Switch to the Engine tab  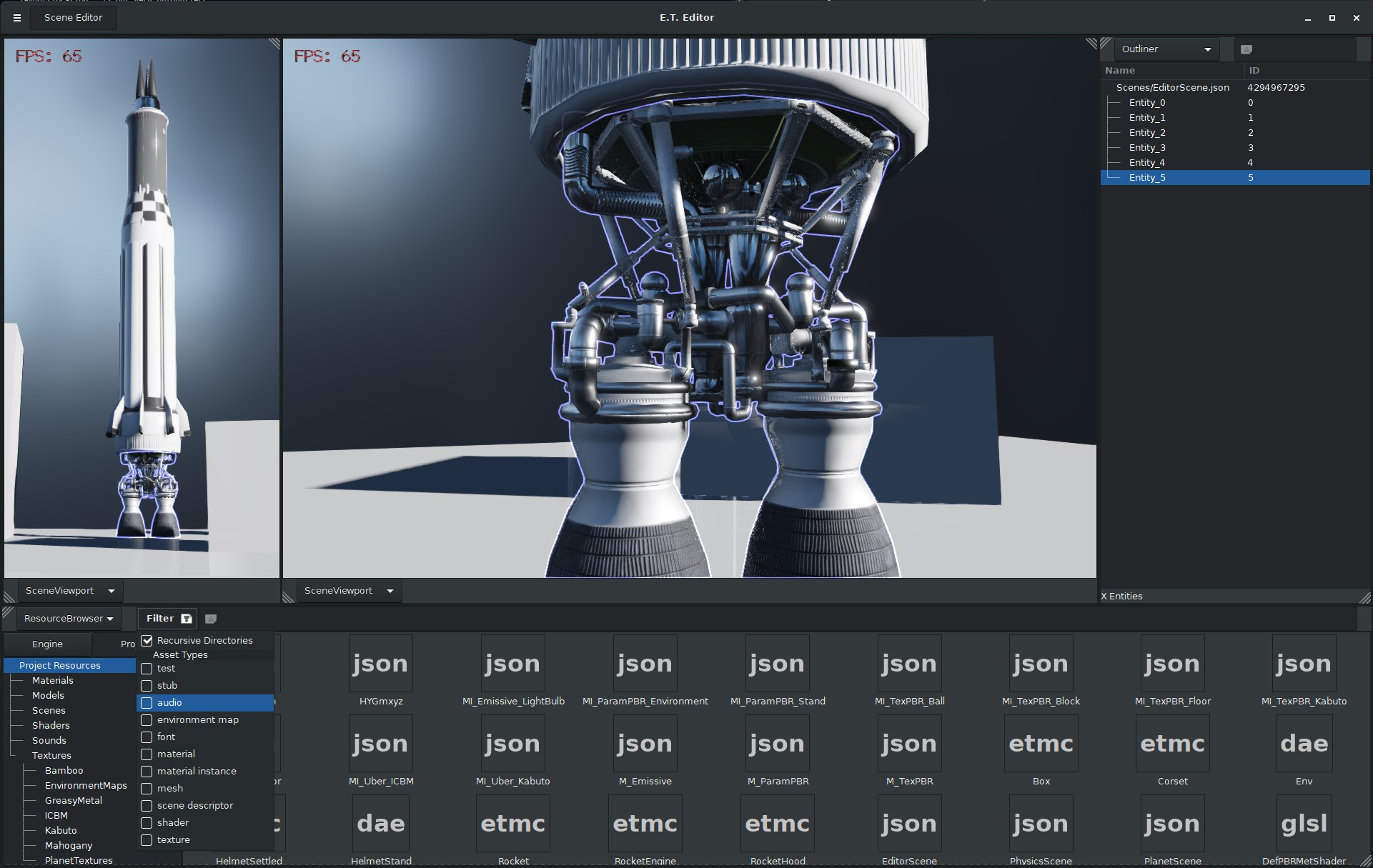click(x=47, y=644)
